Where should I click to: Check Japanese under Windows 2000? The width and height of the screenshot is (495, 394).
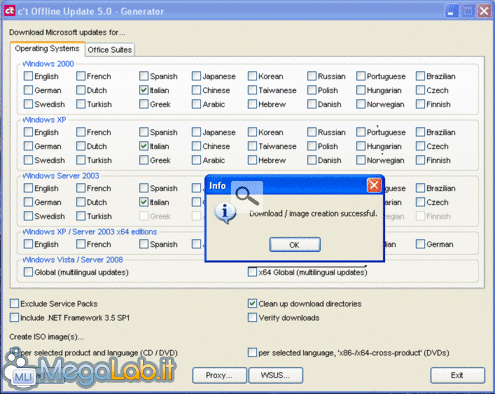[x=196, y=76]
